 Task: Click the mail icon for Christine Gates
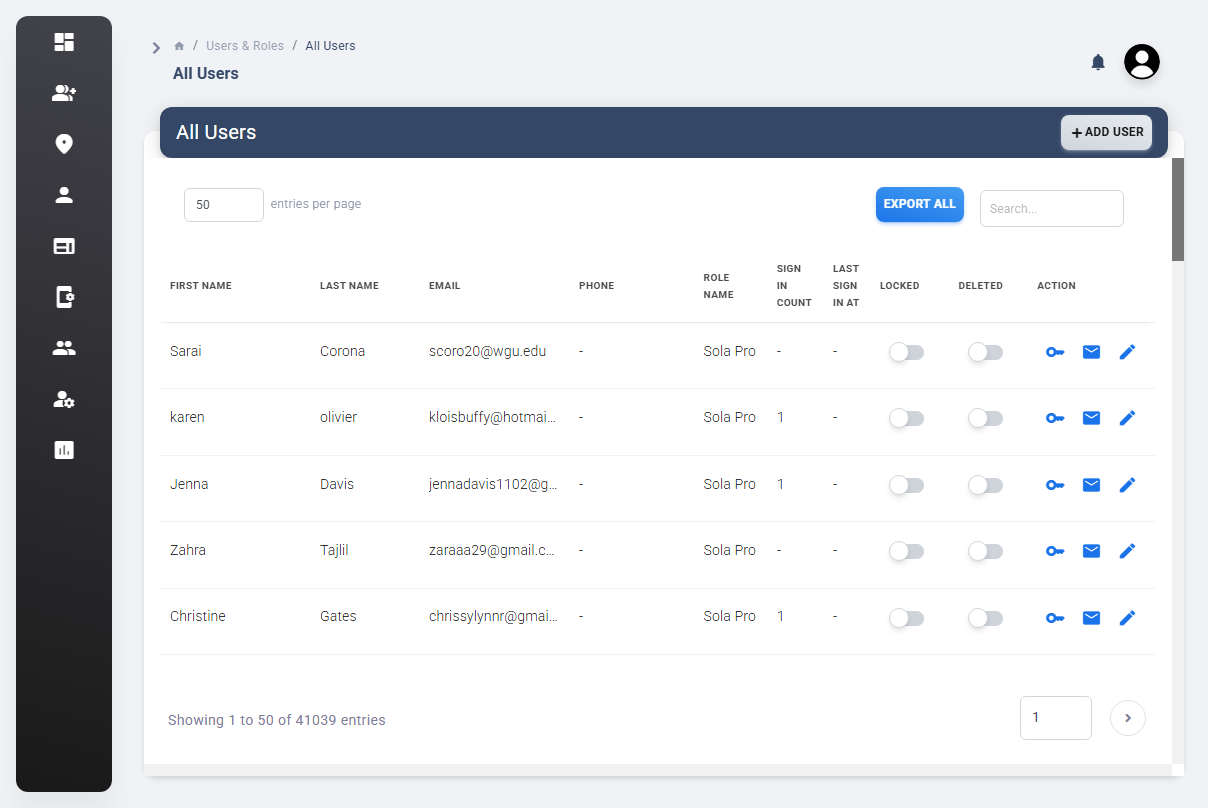(x=1092, y=618)
